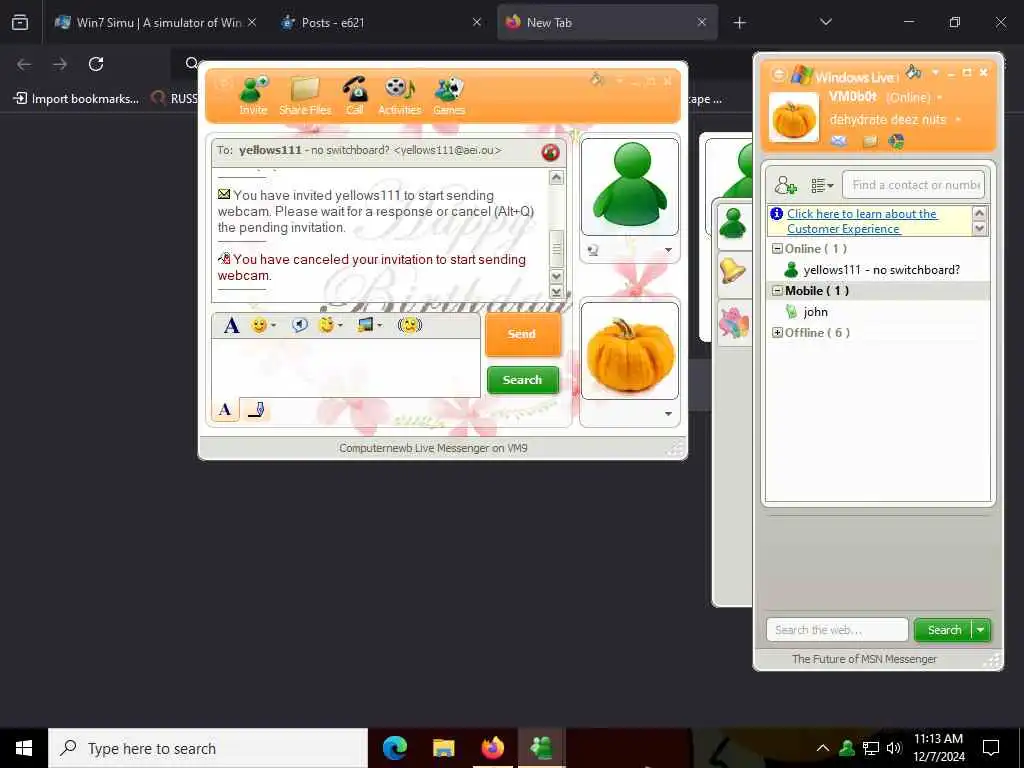Image resolution: width=1024 pixels, height=768 pixels.
Task: Click the volume speaker tray icon
Action: tap(894, 748)
